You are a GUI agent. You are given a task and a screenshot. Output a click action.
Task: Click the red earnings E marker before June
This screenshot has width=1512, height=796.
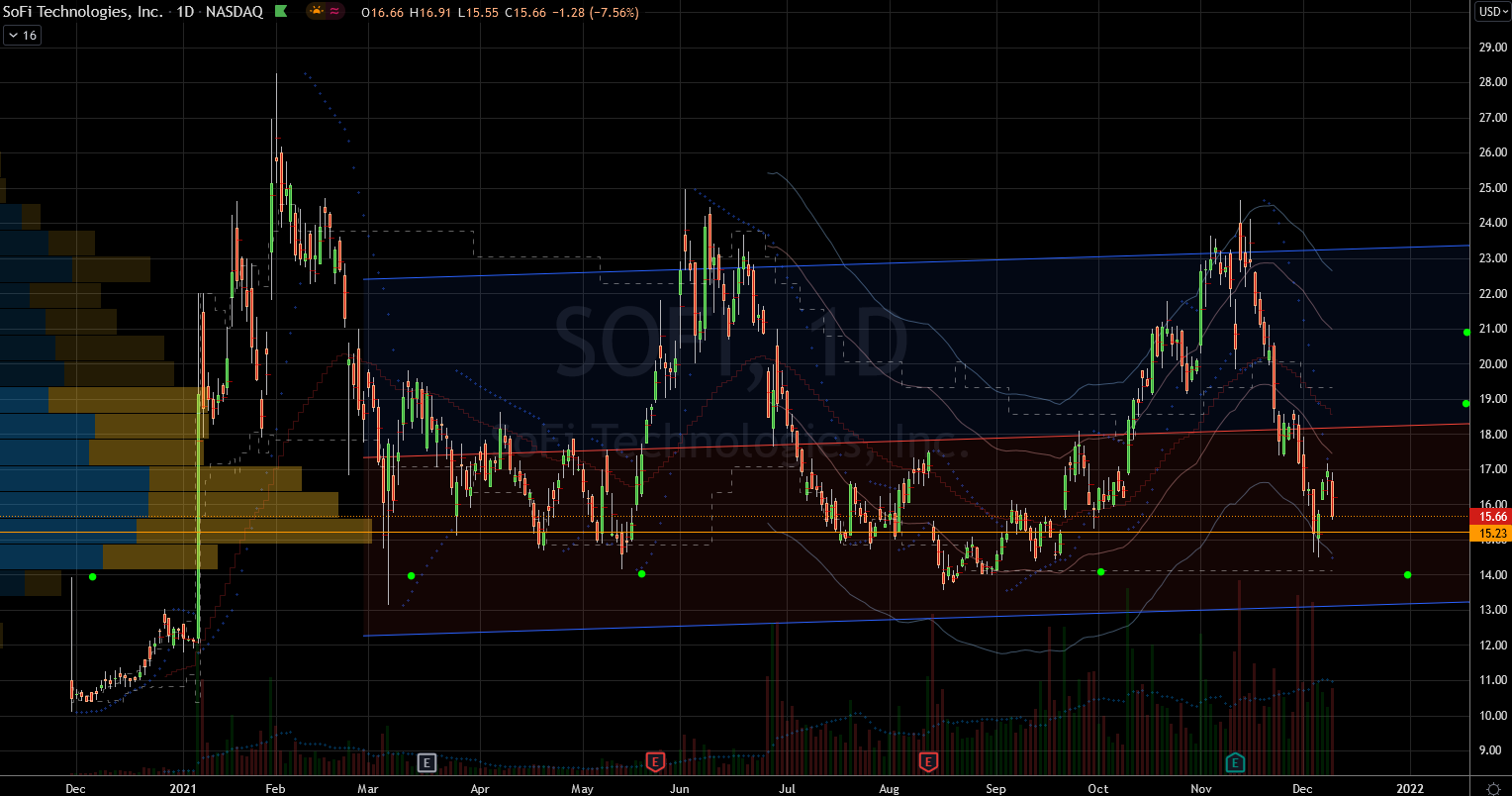(654, 761)
